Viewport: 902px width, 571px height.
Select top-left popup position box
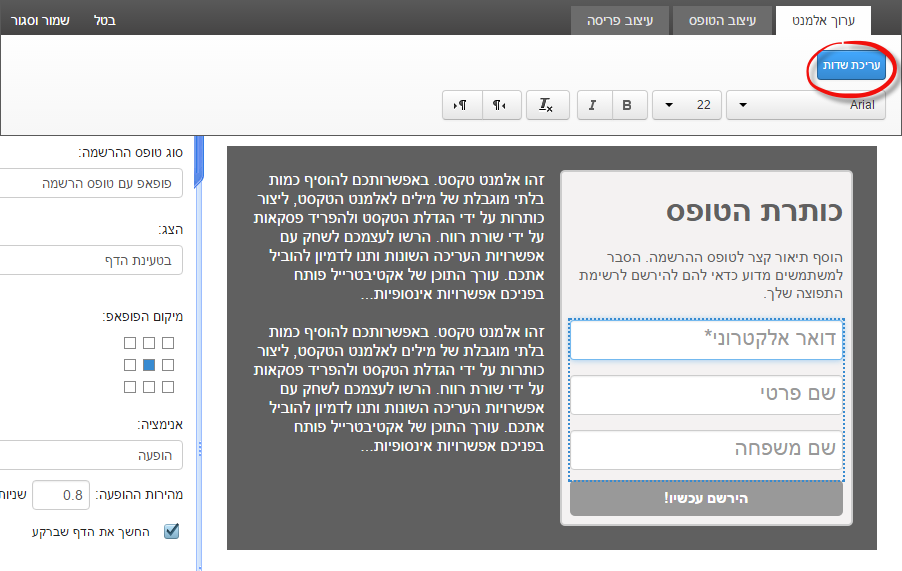pos(130,343)
